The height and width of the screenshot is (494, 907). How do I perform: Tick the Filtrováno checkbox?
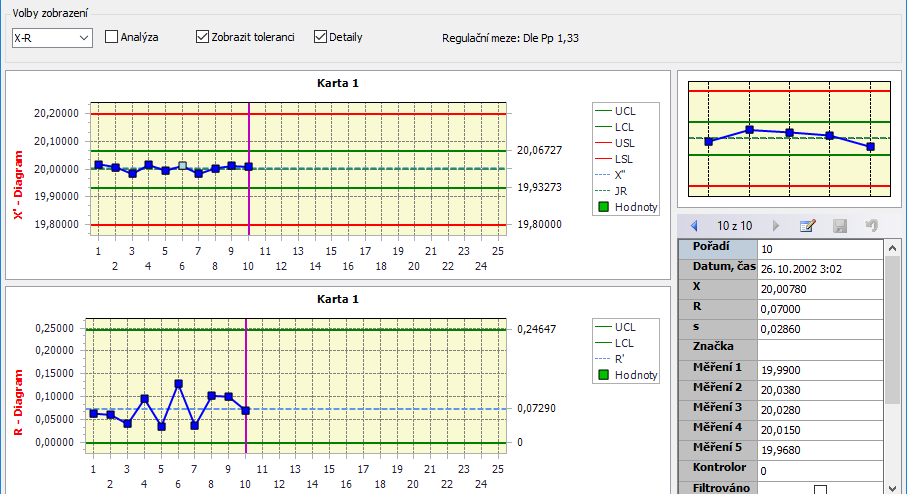pyautogui.click(x=820, y=489)
